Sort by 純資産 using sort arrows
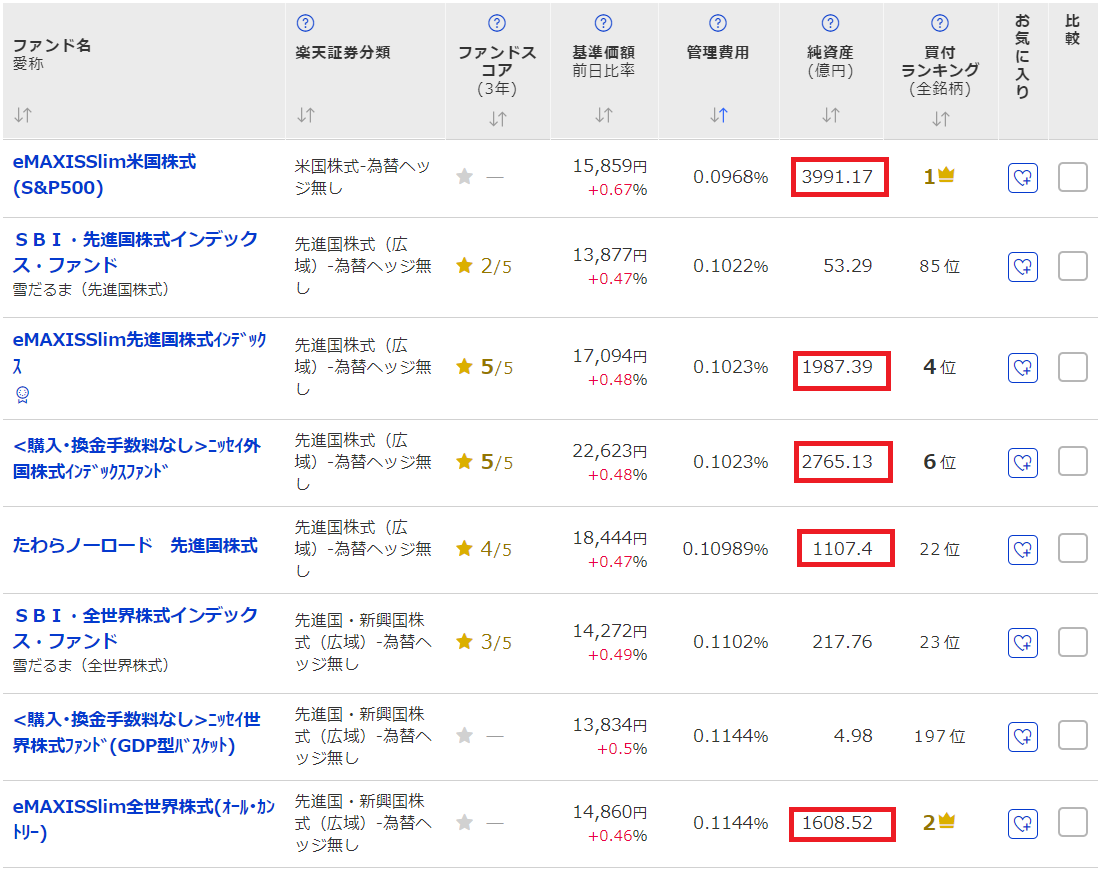Screen dimensions: 1105x872 click(x=831, y=115)
